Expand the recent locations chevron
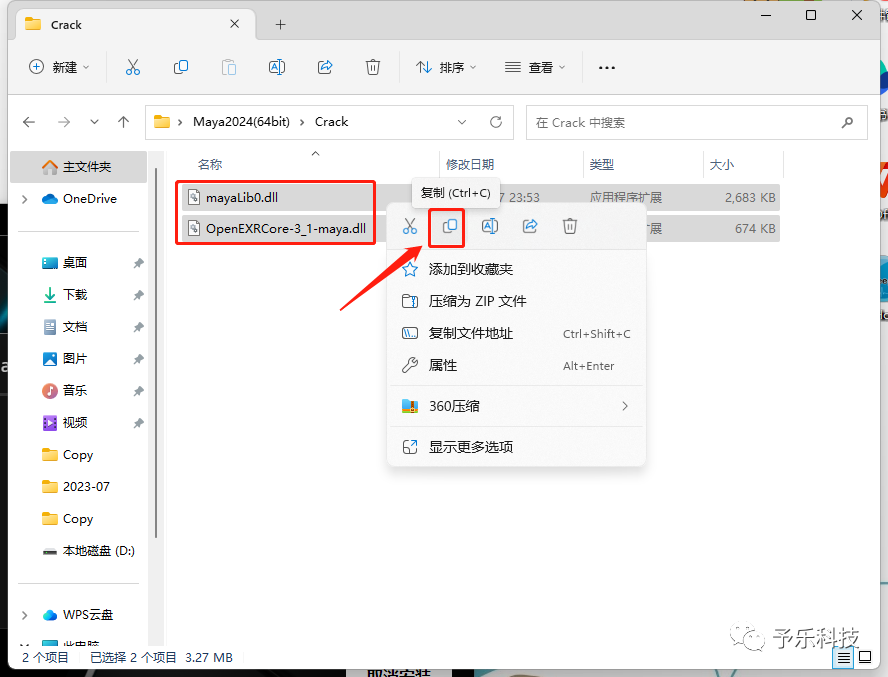This screenshot has width=888, height=677. pos(94,122)
